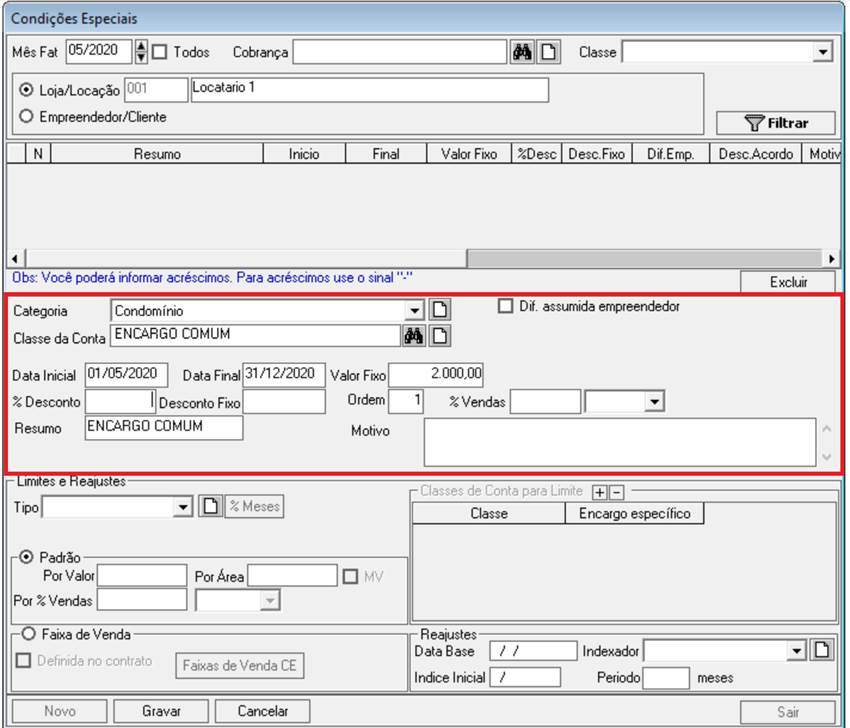
Task: Save with the Gravar button
Action: (x=161, y=711)
